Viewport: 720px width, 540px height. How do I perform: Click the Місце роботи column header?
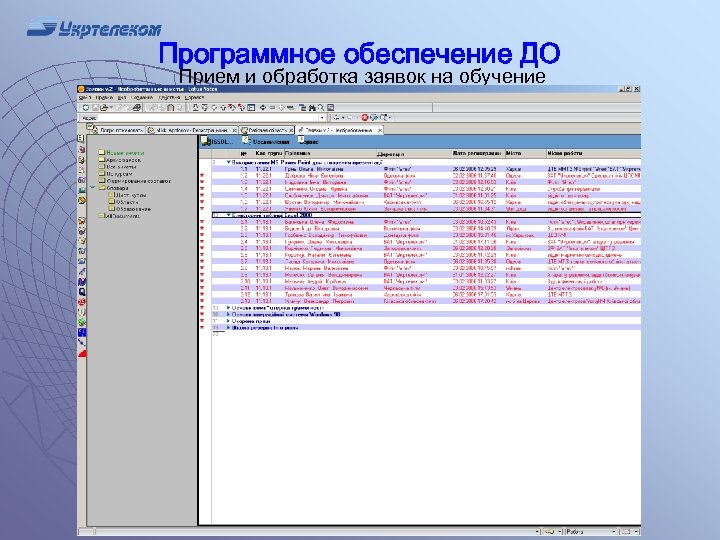click(x=593, y=153)
